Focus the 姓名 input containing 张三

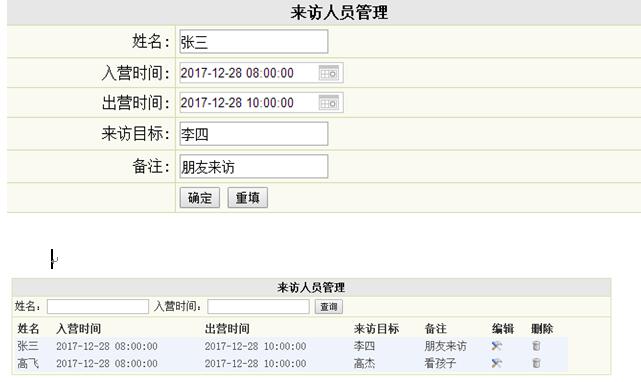coord(254,42)
